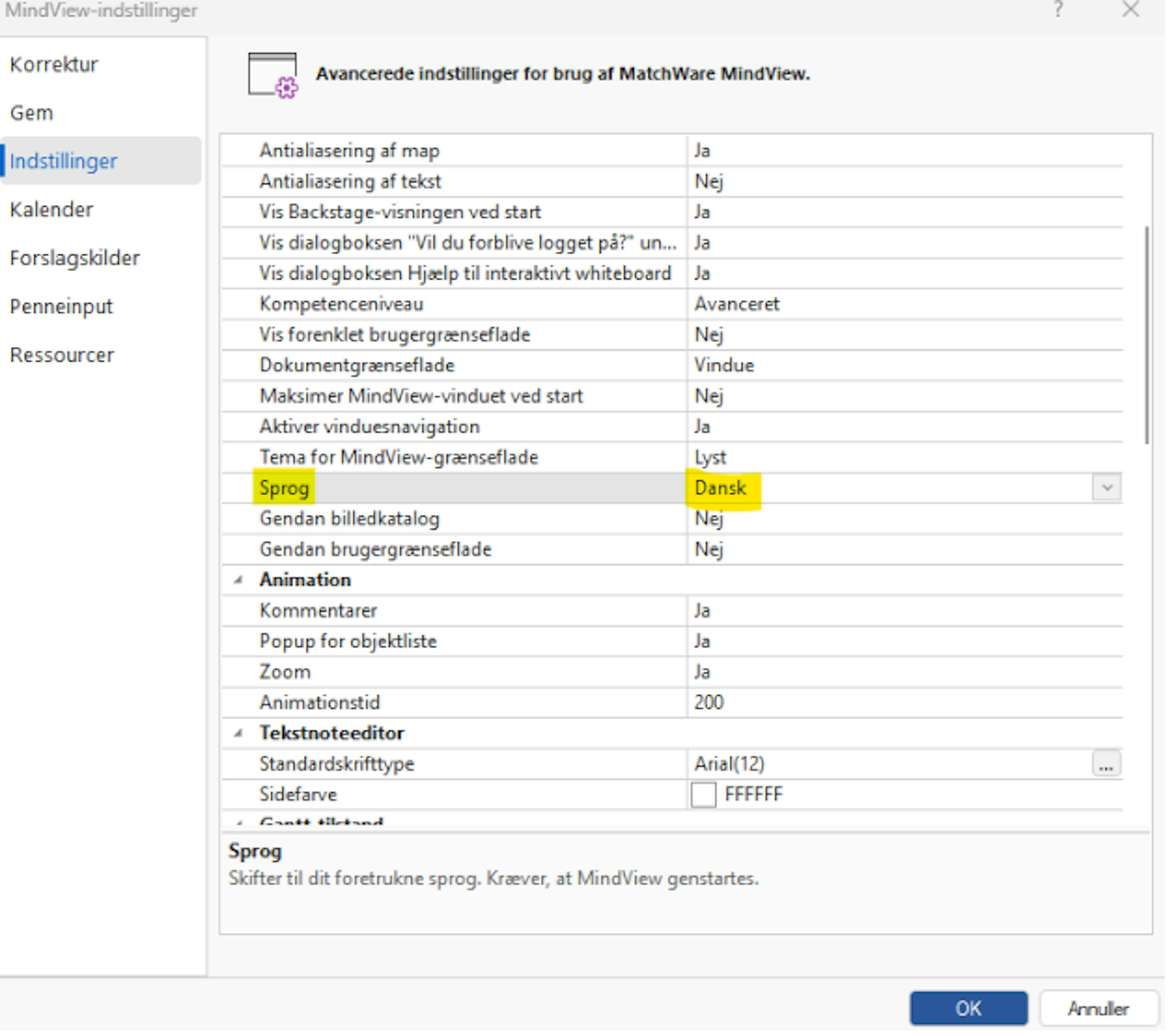Viewport: 1176px width, 1036px height.
Task: Click the advanced settings window icon
Action: click(x=273, y=75)
